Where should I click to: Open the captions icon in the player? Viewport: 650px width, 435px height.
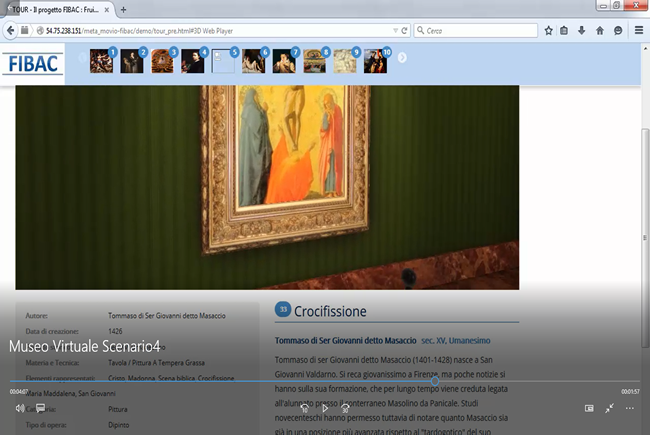click(40, 408)
